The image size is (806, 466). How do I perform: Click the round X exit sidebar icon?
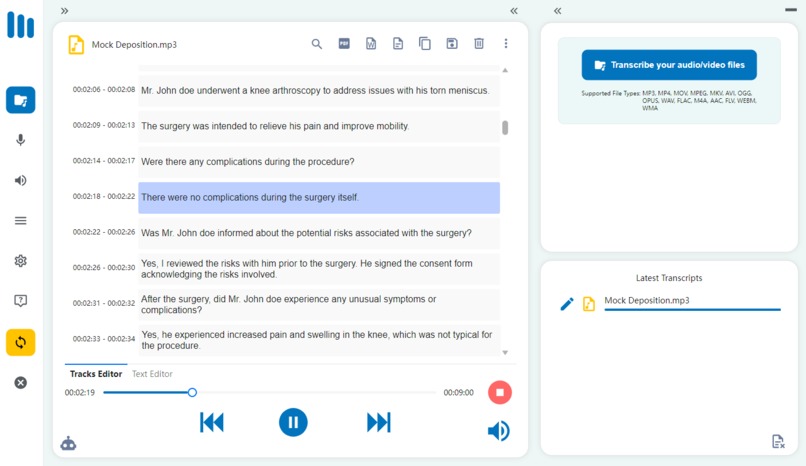pyautogui.click(x=21, y=382)
